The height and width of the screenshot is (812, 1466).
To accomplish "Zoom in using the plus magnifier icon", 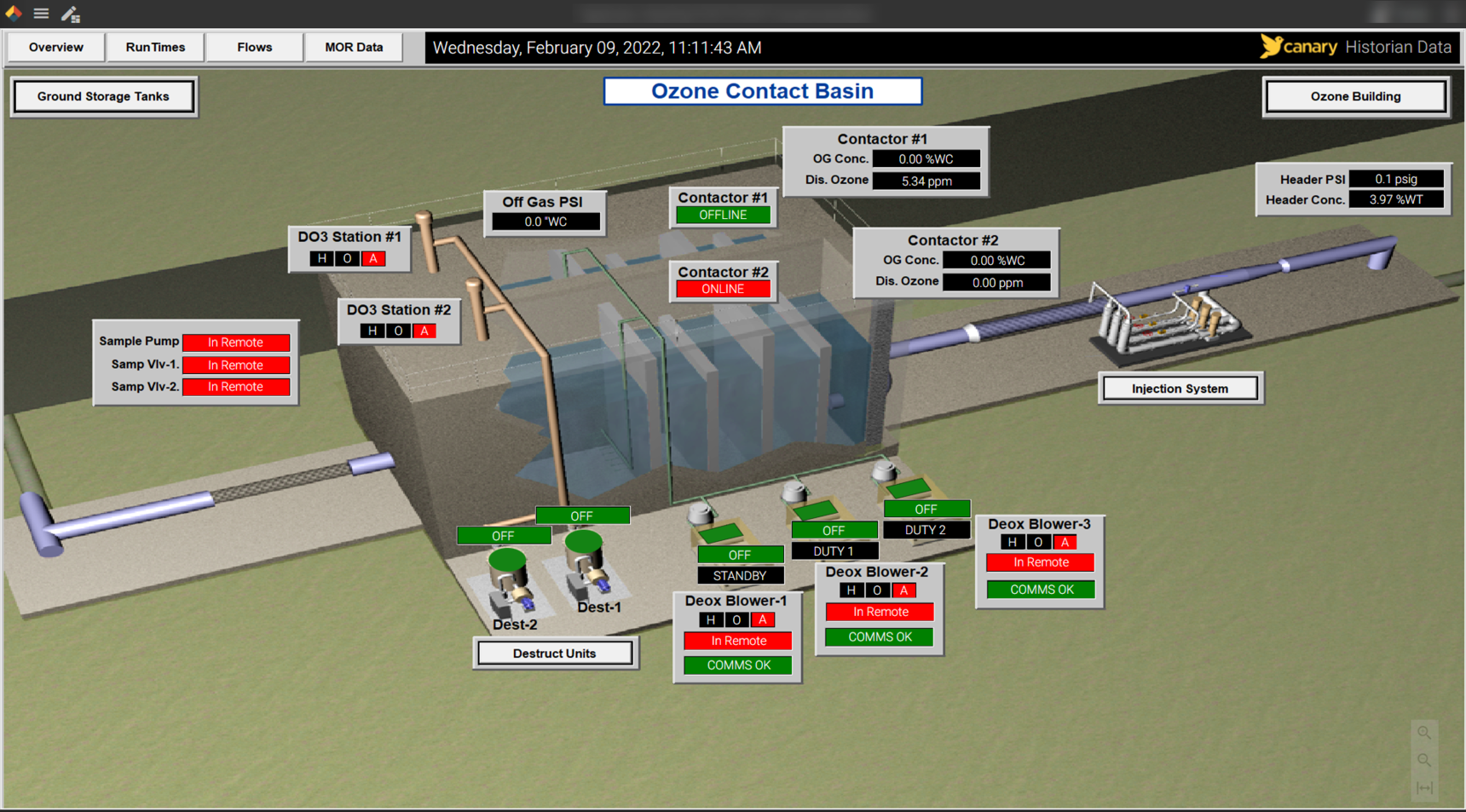I will click(x=1423, y=733).
